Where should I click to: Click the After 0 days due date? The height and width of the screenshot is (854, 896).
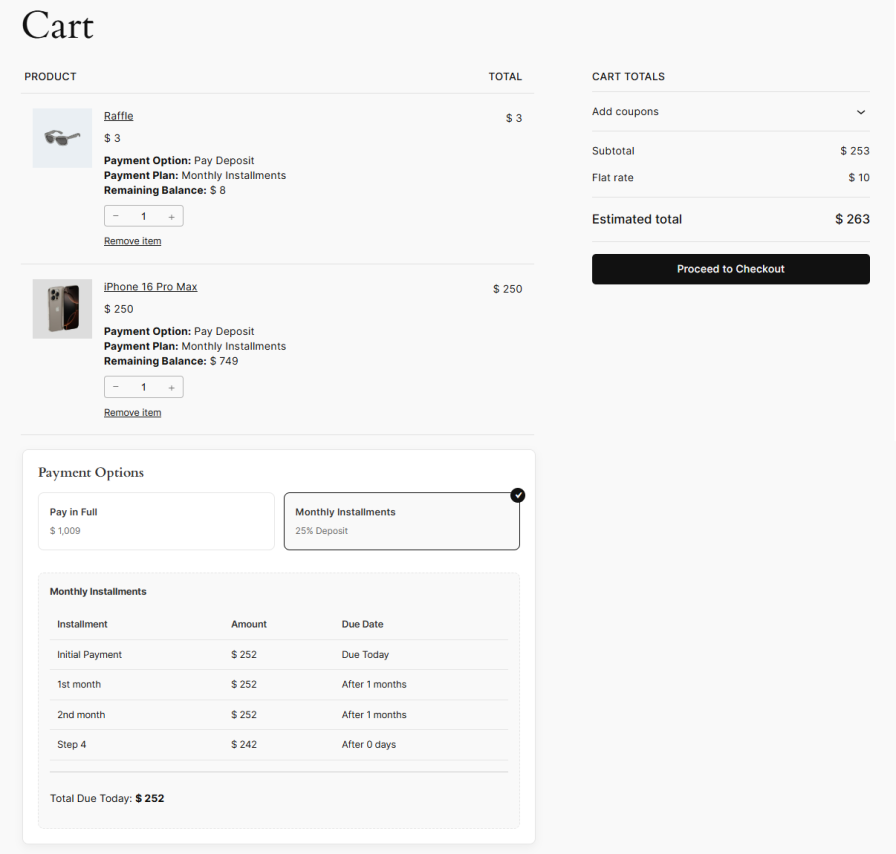(x=369, y=744)
